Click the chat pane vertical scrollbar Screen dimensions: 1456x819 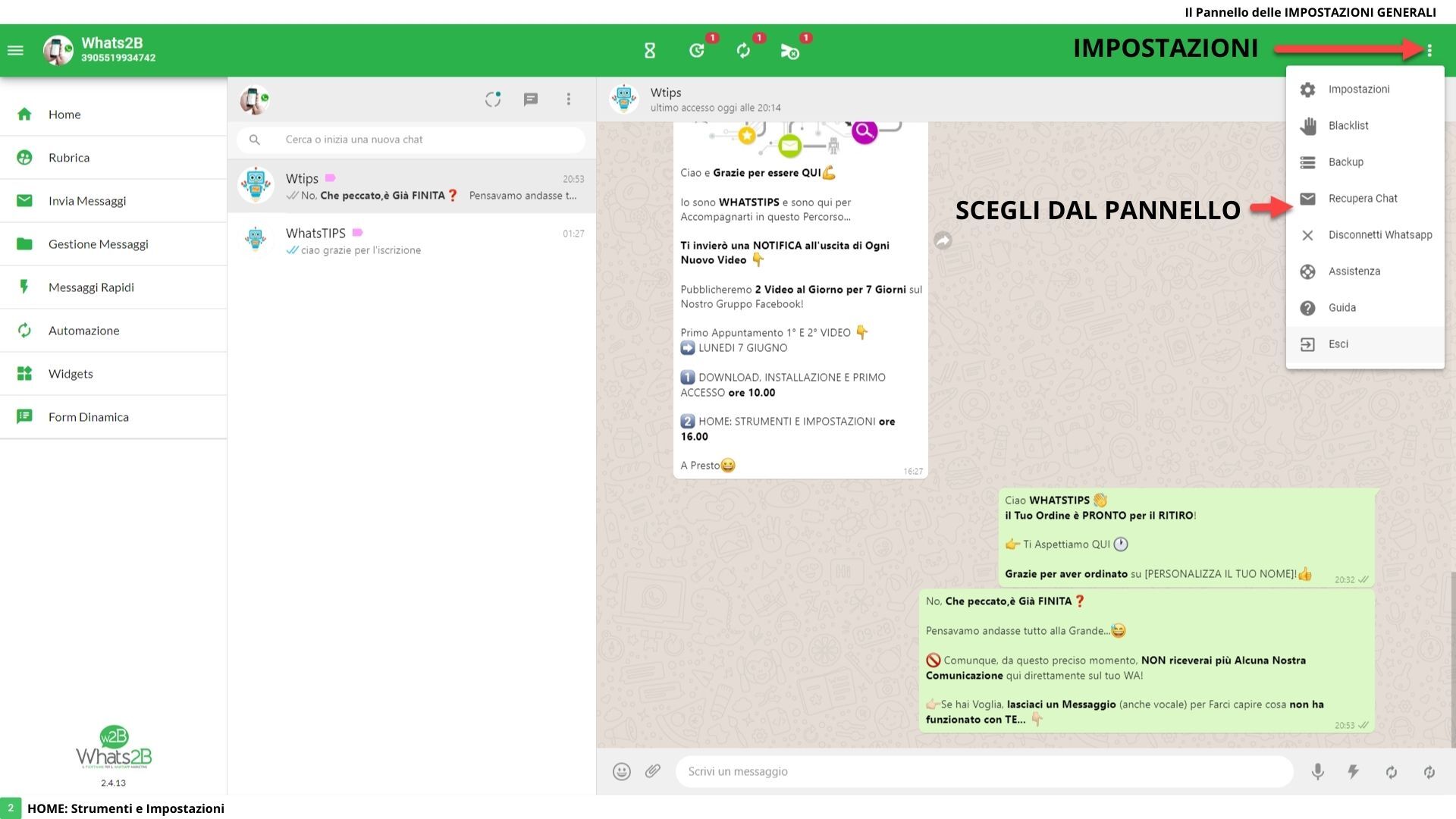pos(1453,660)
